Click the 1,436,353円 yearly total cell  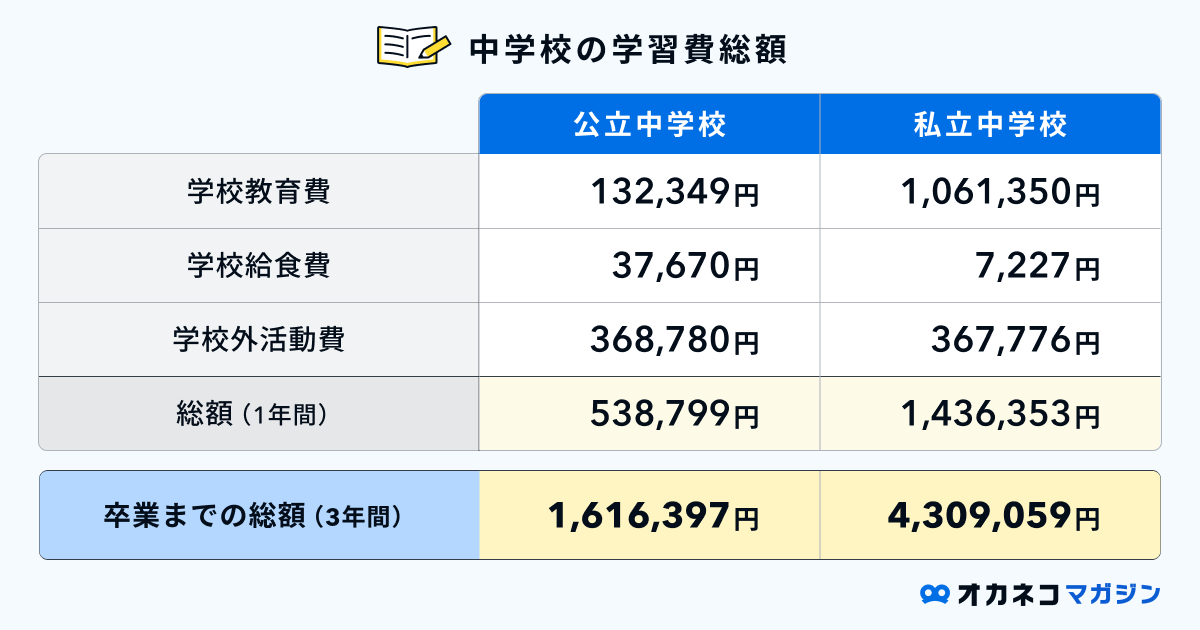[x=999, y=414]
